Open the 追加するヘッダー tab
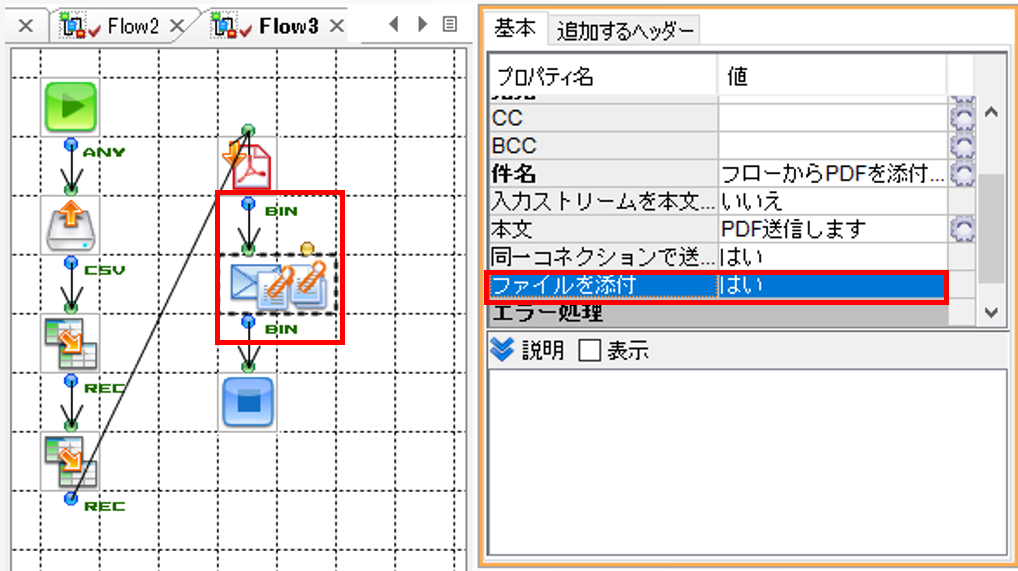The height and width of the screenshot is (571, 1018). tap(625, 31)
